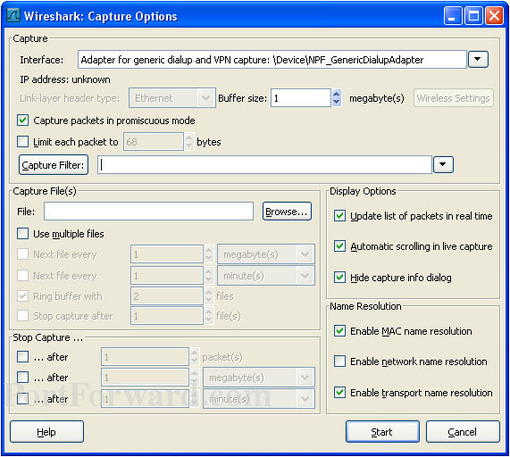
Task: Enable Use multiple files option
Action: click(x=23, y=234)
